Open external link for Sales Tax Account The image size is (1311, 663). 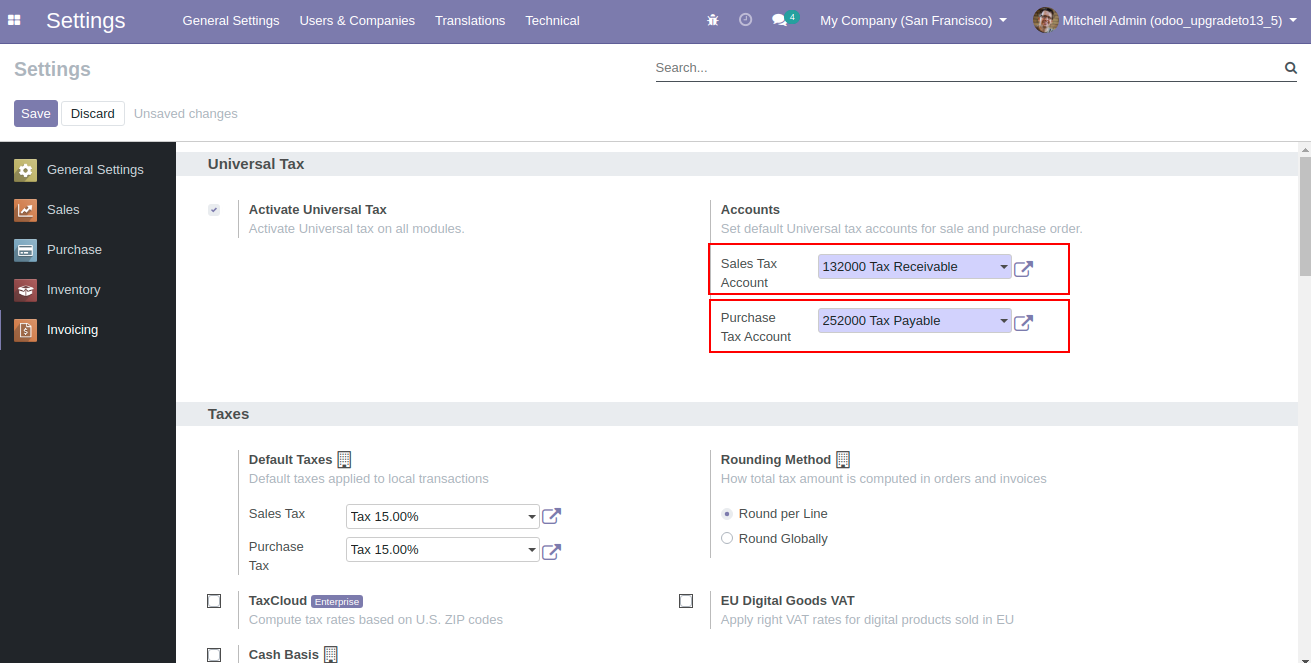(x=1023, y=268)
